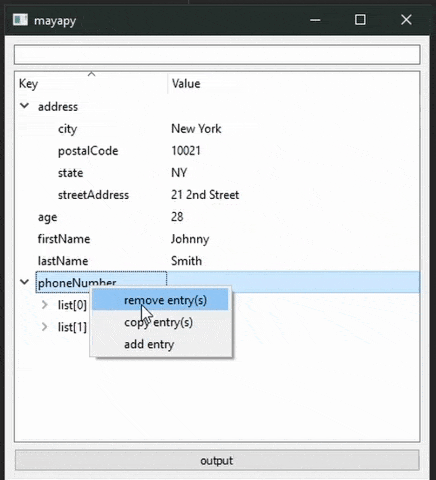Viewport: 436px width, 480px height.
Task: Sort by the Key column header
Action: coord(91,83)
